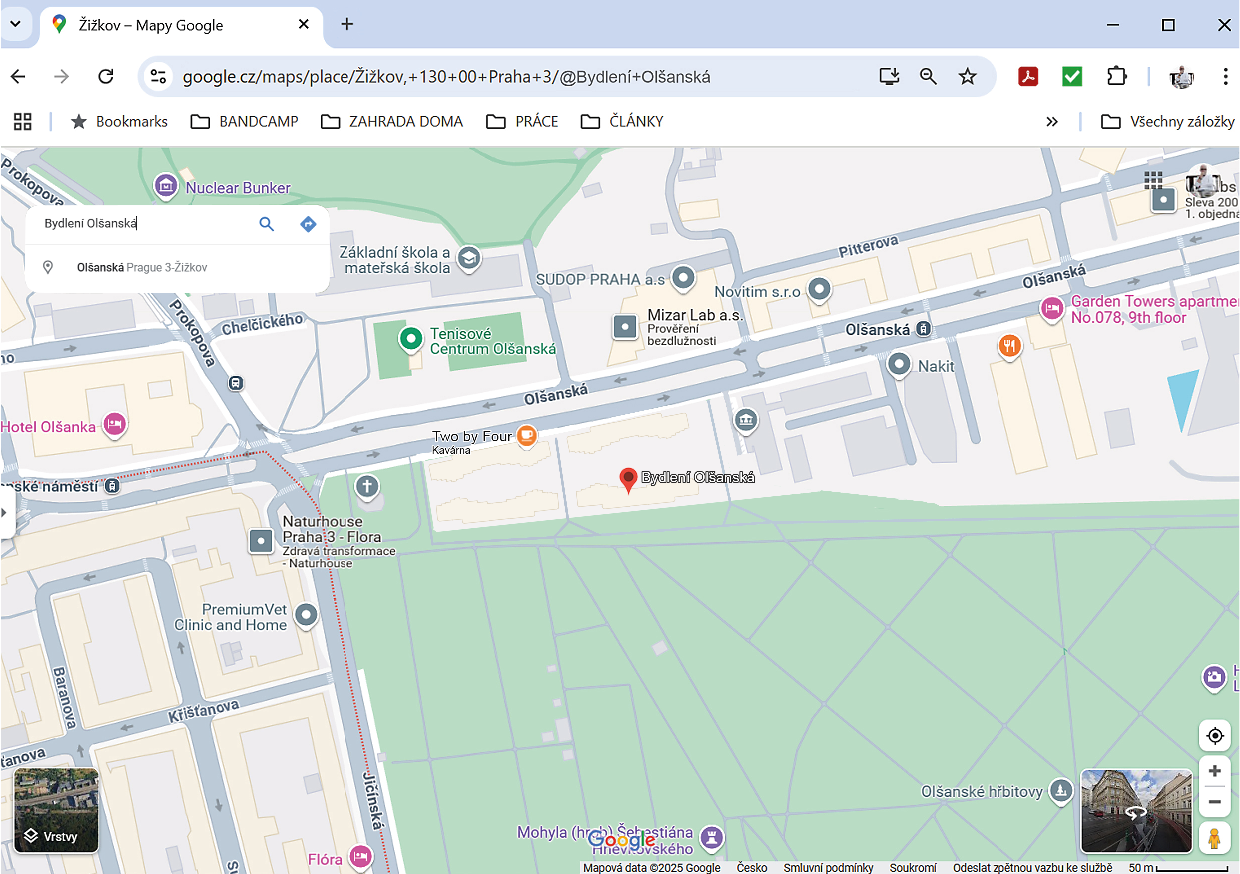Screen dimensions: 1240x874
Task: Click the Nakit business marker
Action: [x=899, y=365]
